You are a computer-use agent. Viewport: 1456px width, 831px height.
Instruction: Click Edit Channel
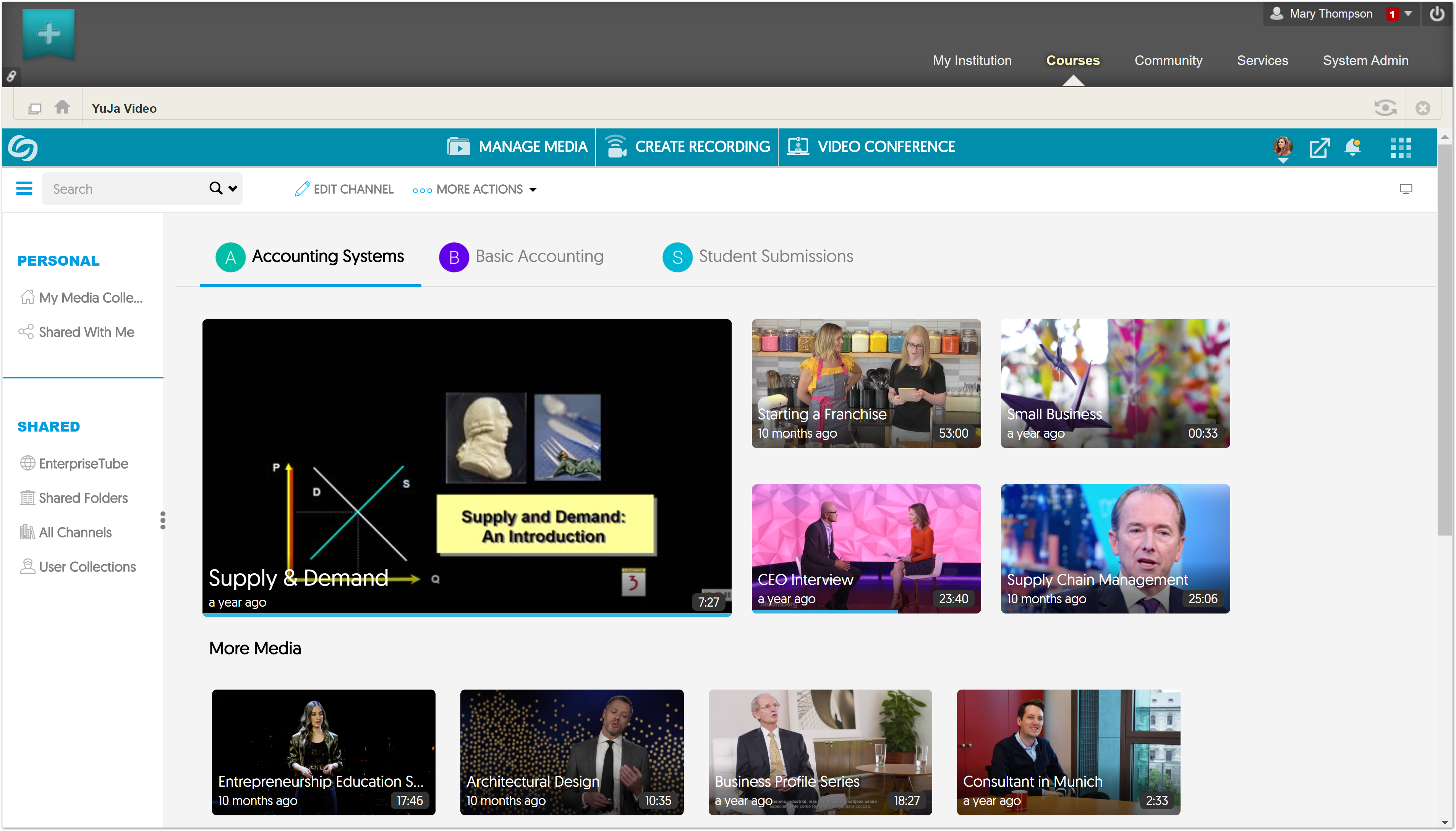point(345,189)
